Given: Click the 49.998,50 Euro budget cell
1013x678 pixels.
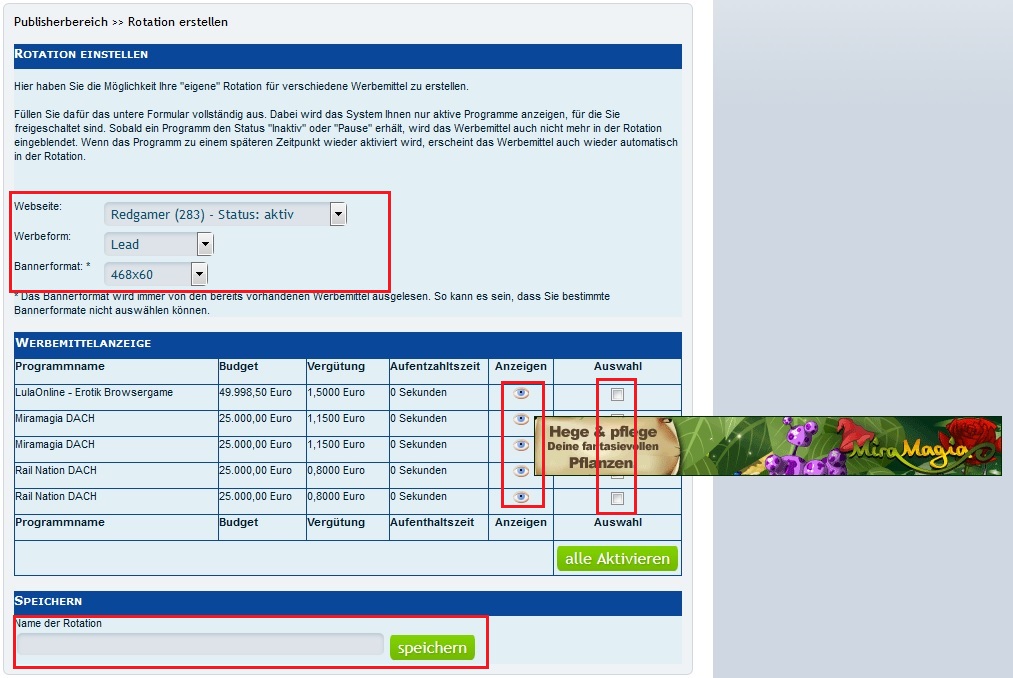Looking at the screenshot, I should [255, 393].
